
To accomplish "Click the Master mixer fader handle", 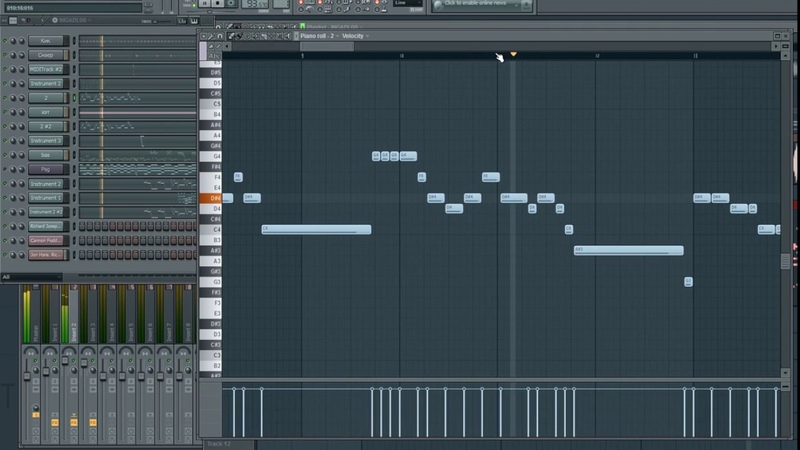I will [27, 376].
